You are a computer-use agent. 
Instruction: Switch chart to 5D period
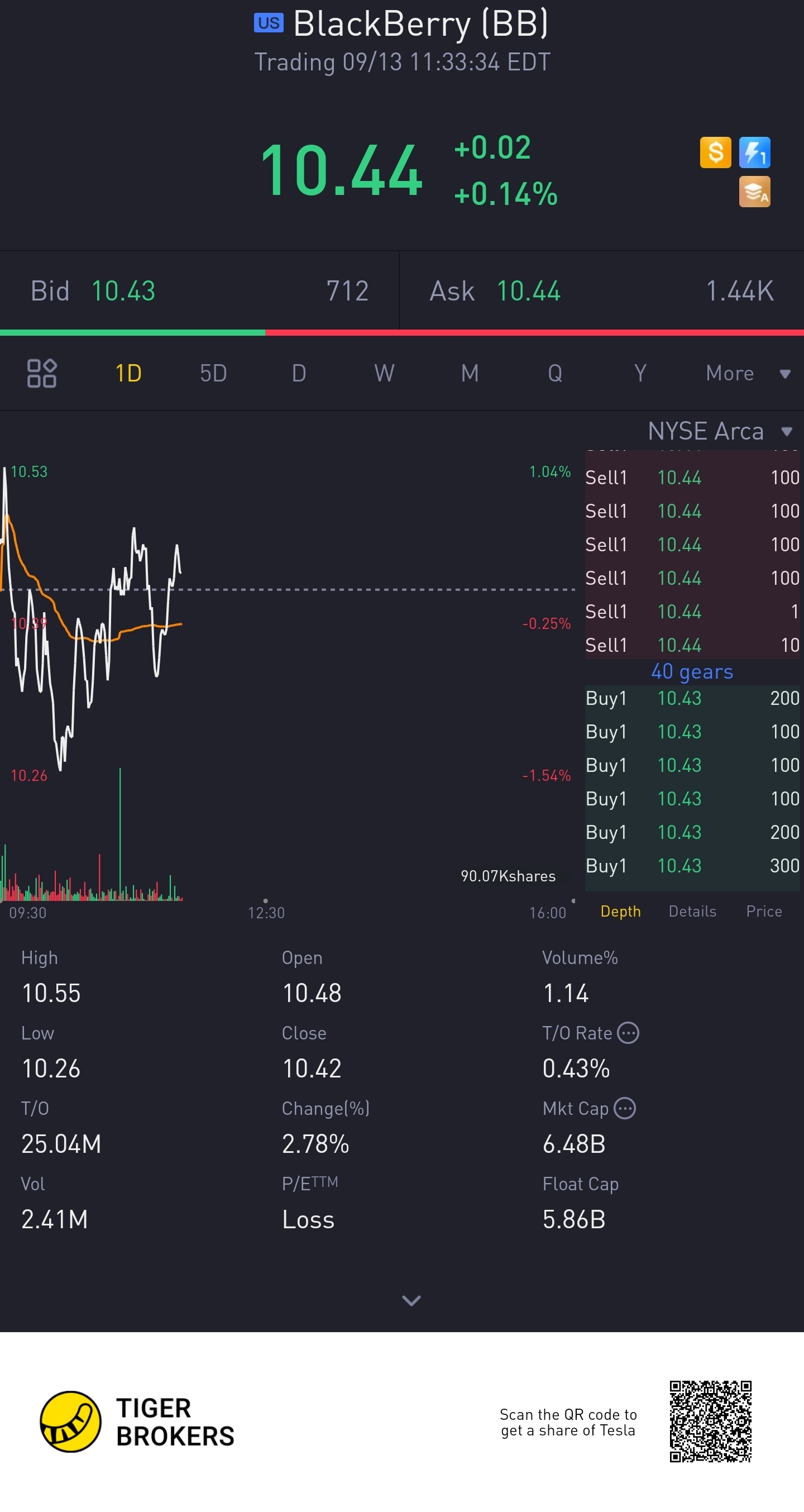(x=213, y=373)
